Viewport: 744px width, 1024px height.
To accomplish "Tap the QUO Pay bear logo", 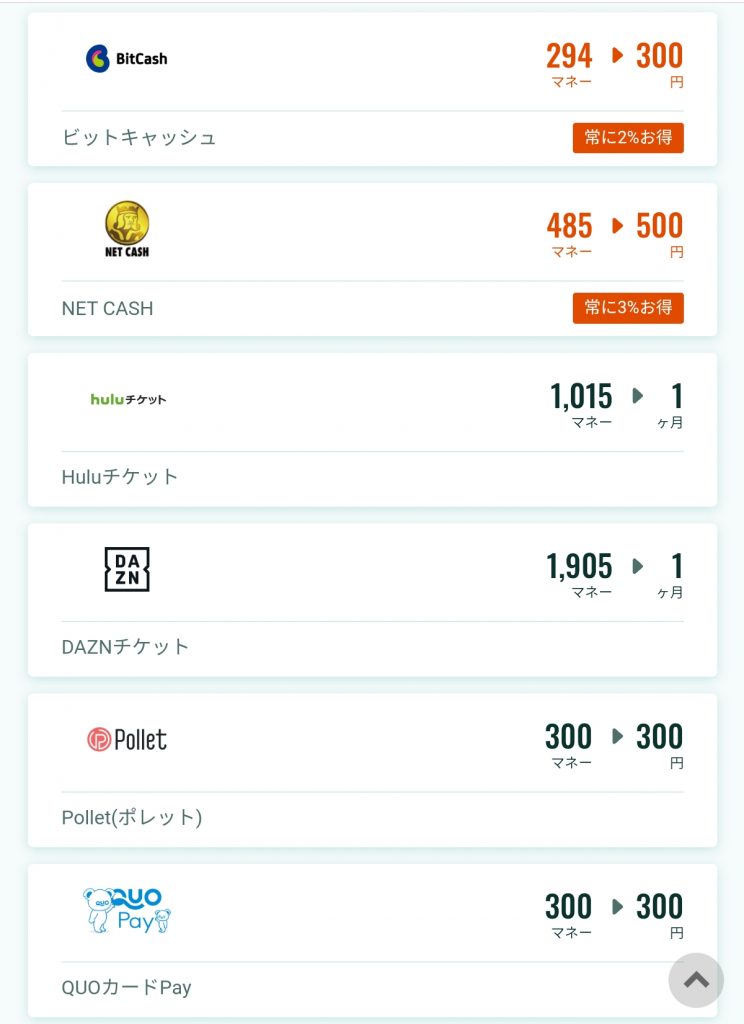I will coord(127,910).
